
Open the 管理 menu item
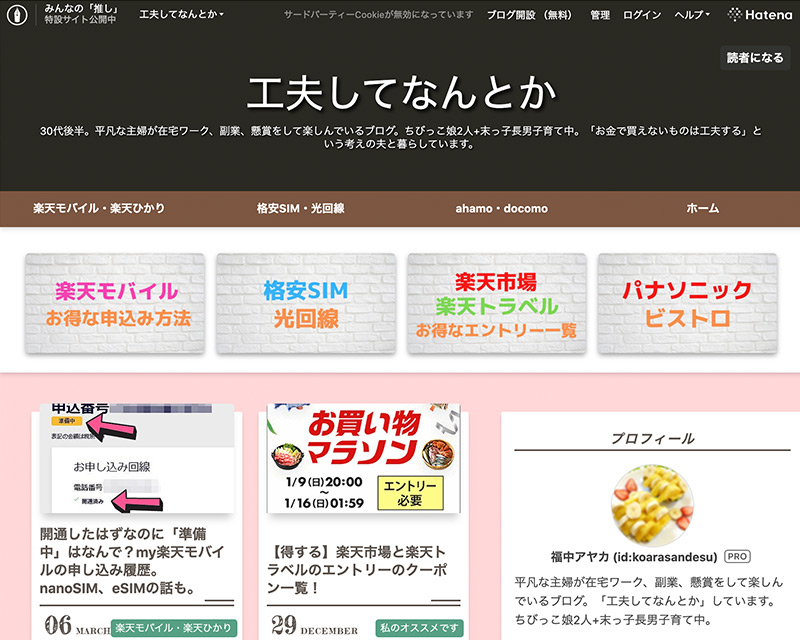tap(600, 15)
